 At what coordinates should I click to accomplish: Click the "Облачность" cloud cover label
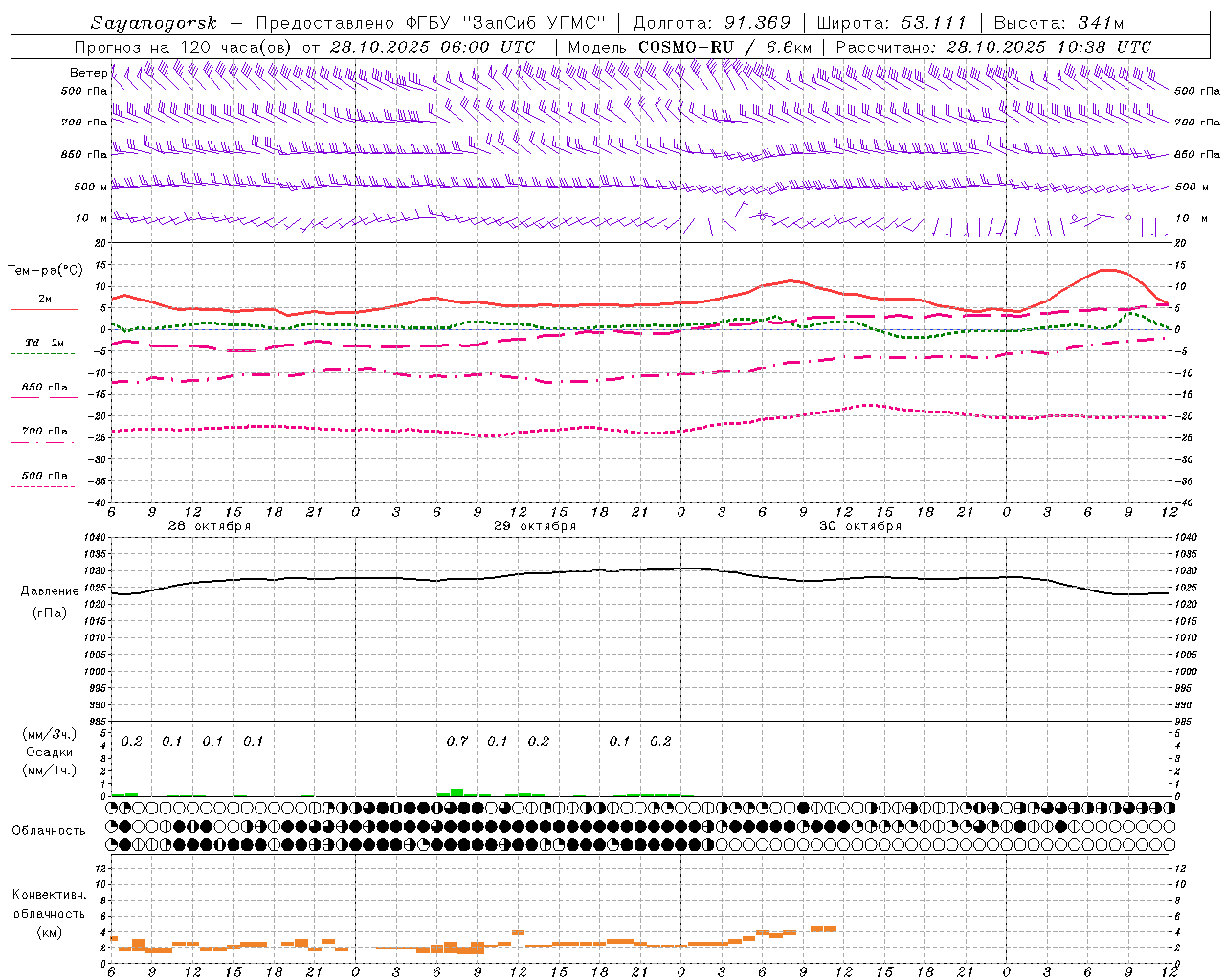49,831
